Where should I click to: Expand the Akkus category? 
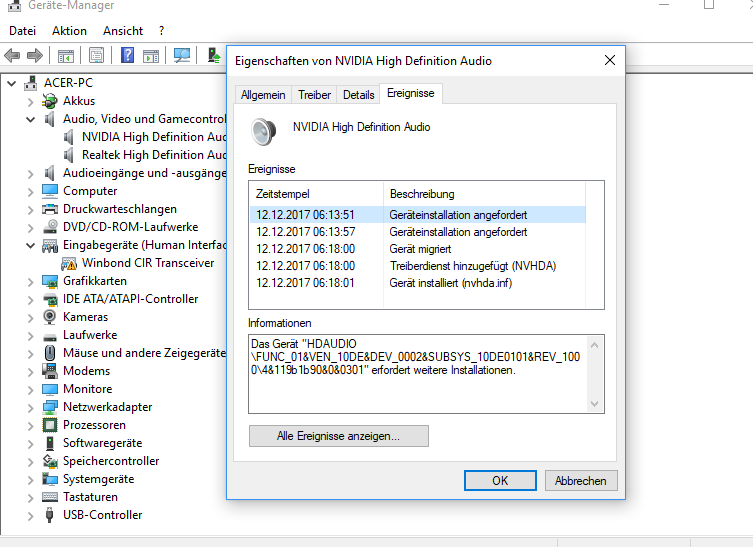30,101
